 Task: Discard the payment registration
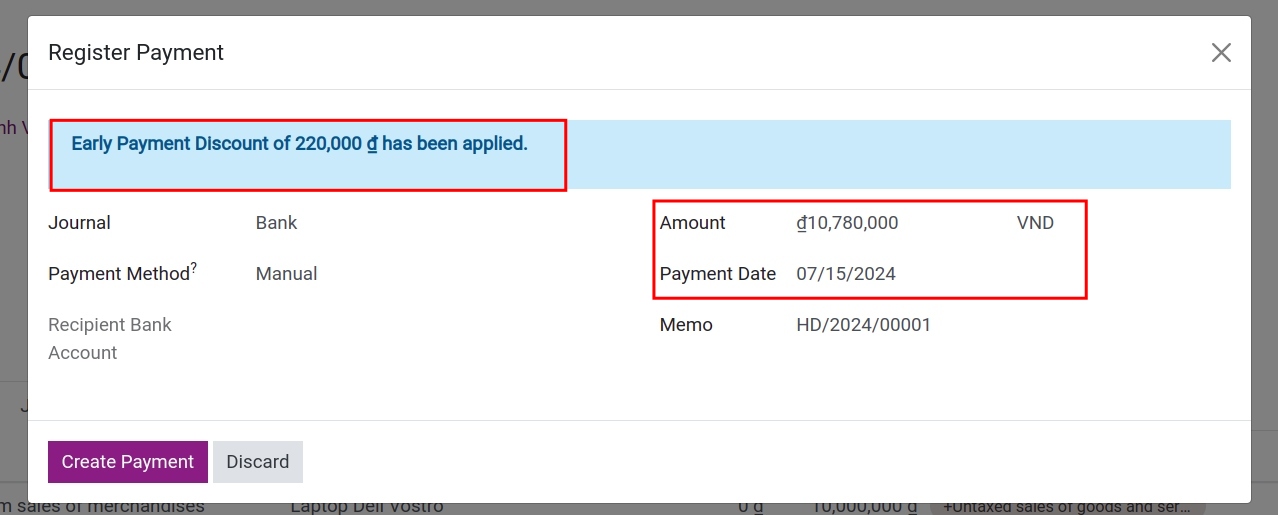(x=258, y=462)
